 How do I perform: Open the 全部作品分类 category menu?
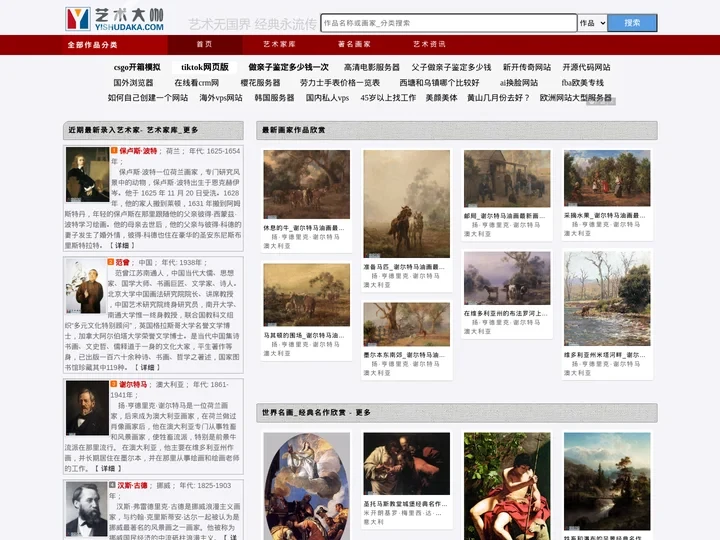(x=92, y=45)
